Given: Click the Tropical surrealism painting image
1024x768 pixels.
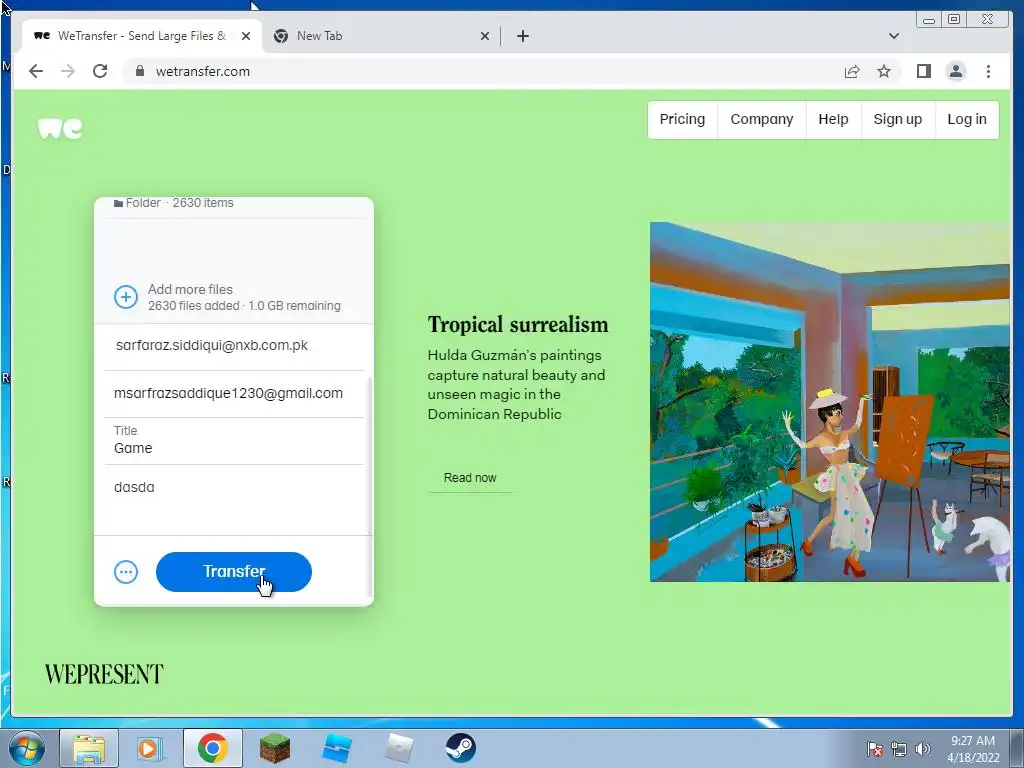Looking at the screenshot, I should 829,402.
